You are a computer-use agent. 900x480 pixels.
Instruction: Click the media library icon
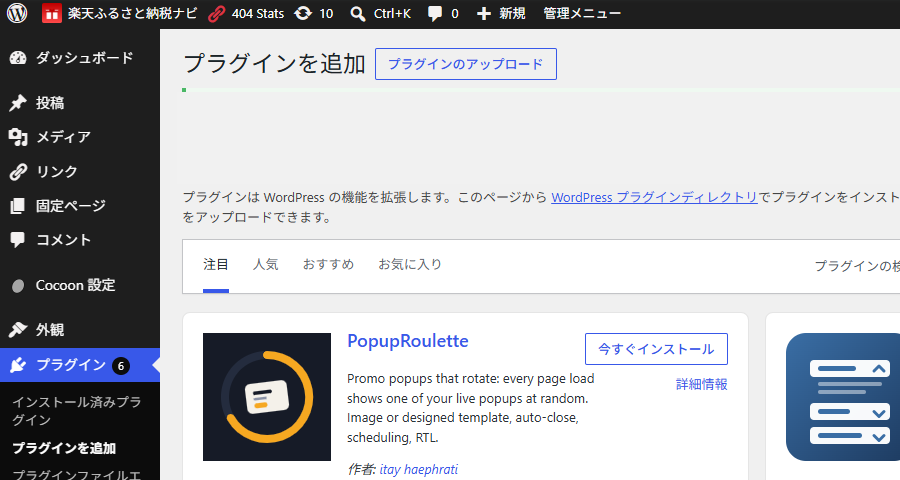click(18, 137)
